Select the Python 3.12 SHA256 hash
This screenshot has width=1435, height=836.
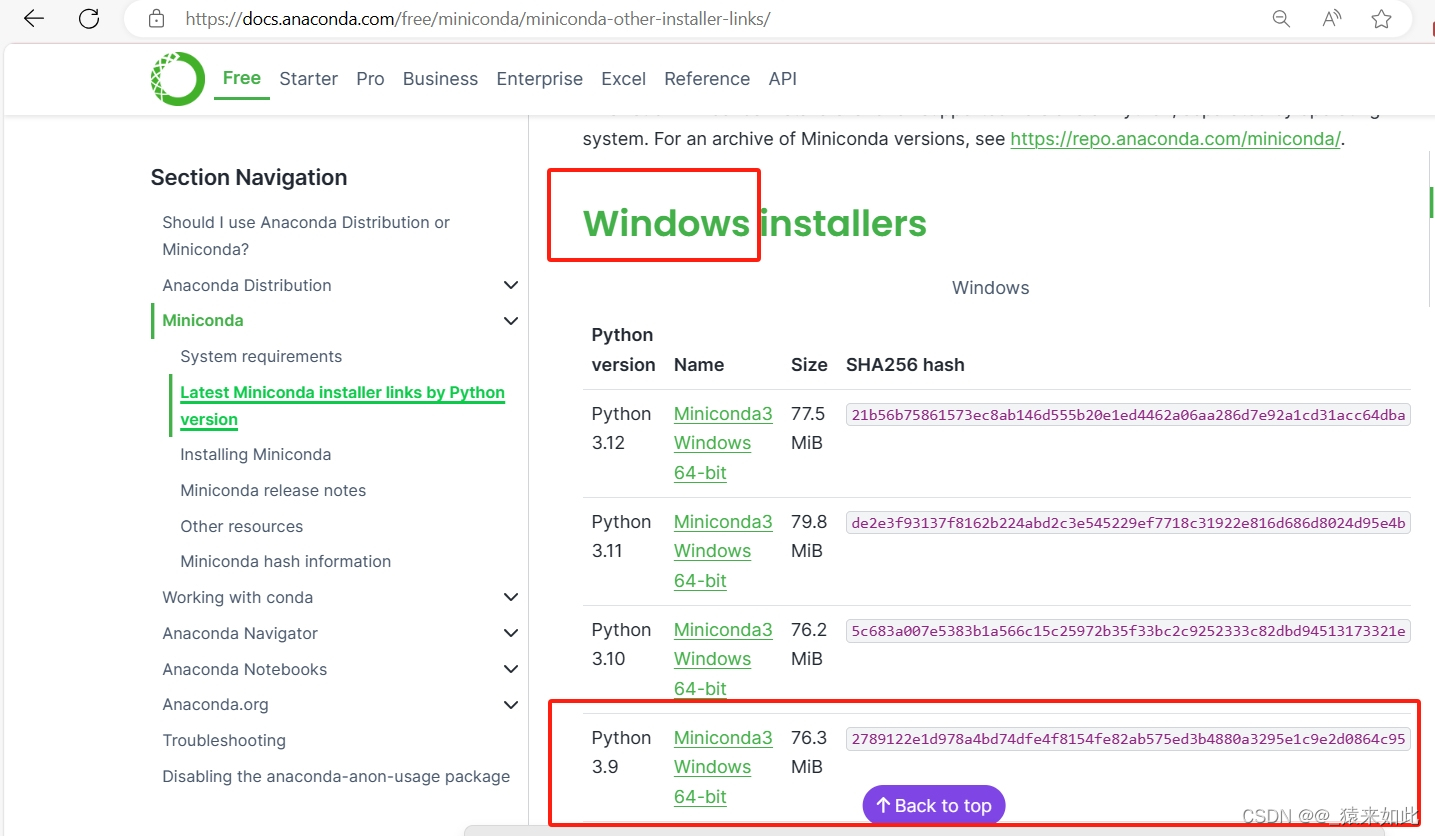pos(1128,415)
